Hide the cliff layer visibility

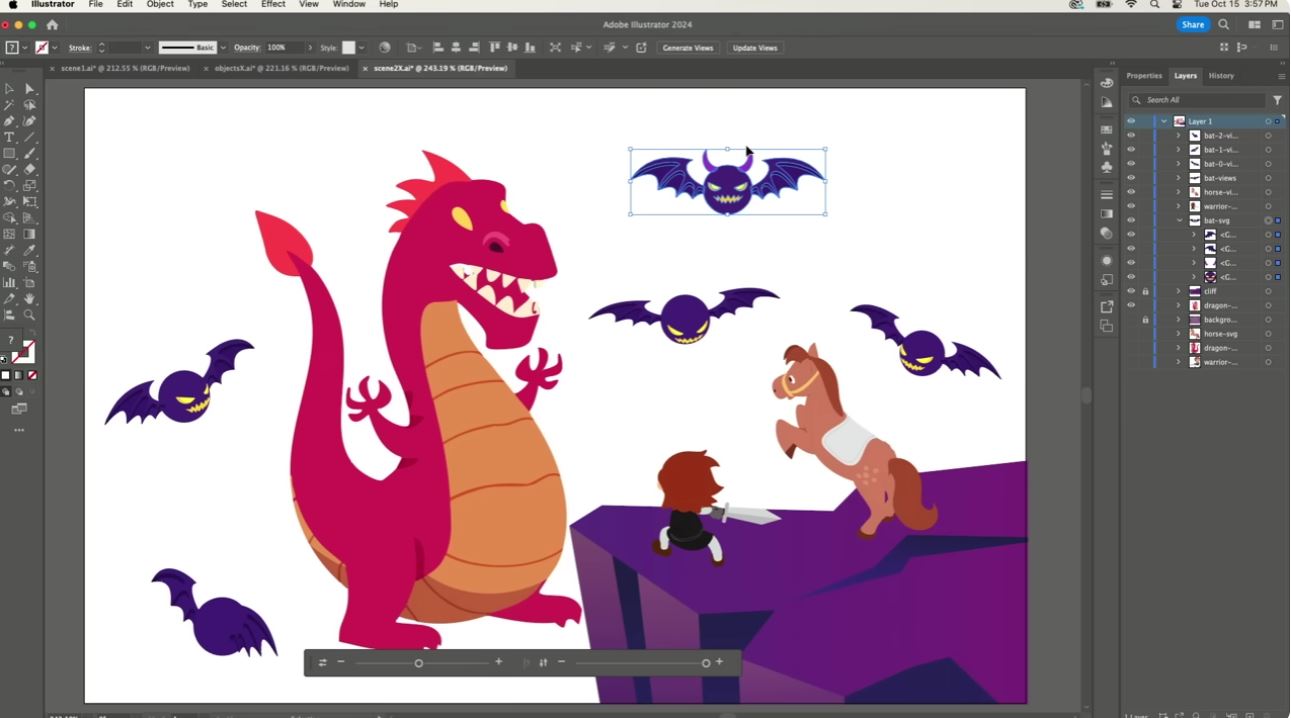point(1130,290)
